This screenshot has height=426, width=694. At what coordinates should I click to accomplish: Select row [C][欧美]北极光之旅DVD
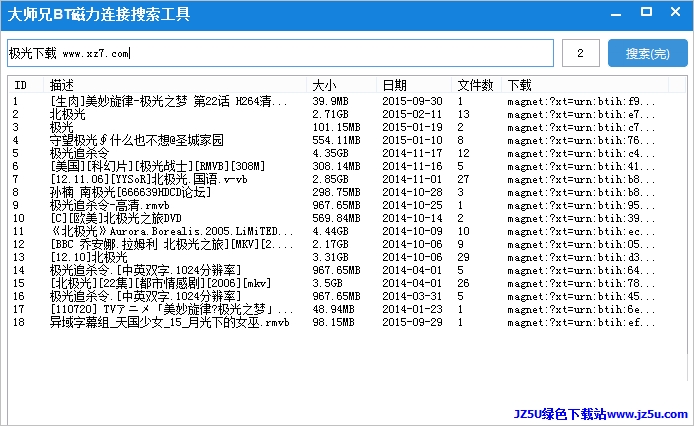tap(347, 218)
